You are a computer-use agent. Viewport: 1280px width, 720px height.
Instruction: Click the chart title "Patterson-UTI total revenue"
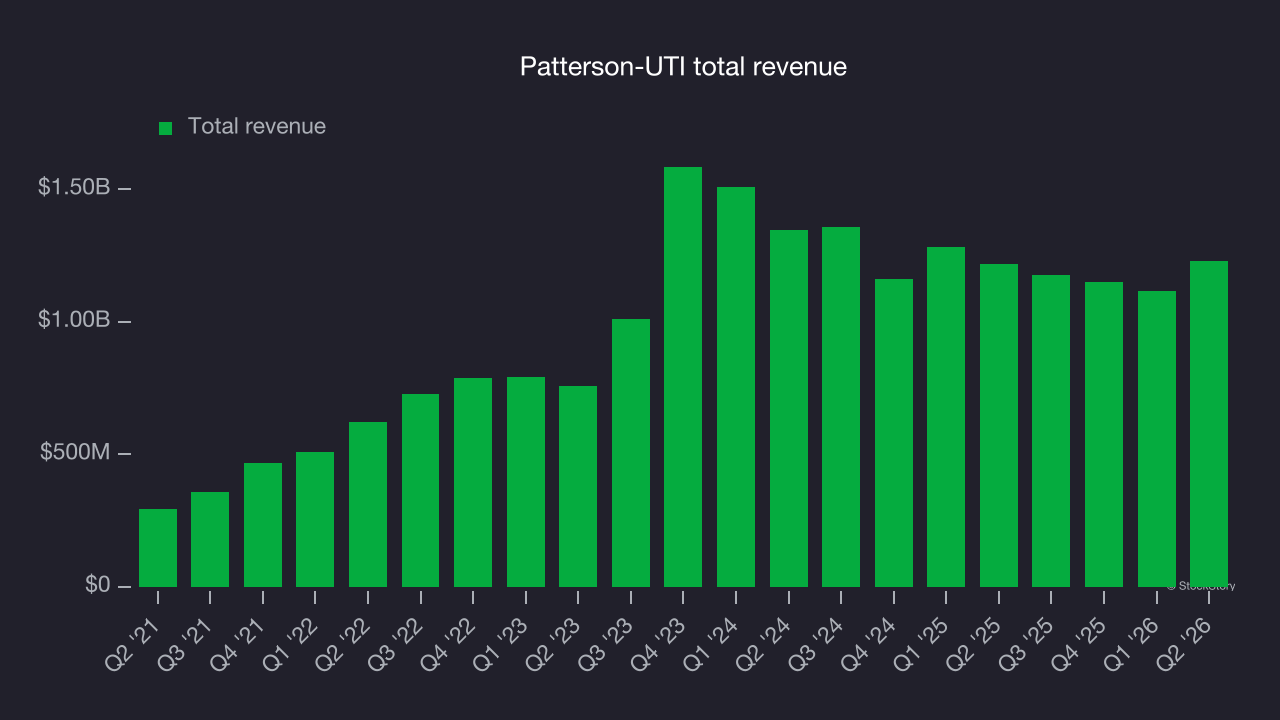[683, 67]
